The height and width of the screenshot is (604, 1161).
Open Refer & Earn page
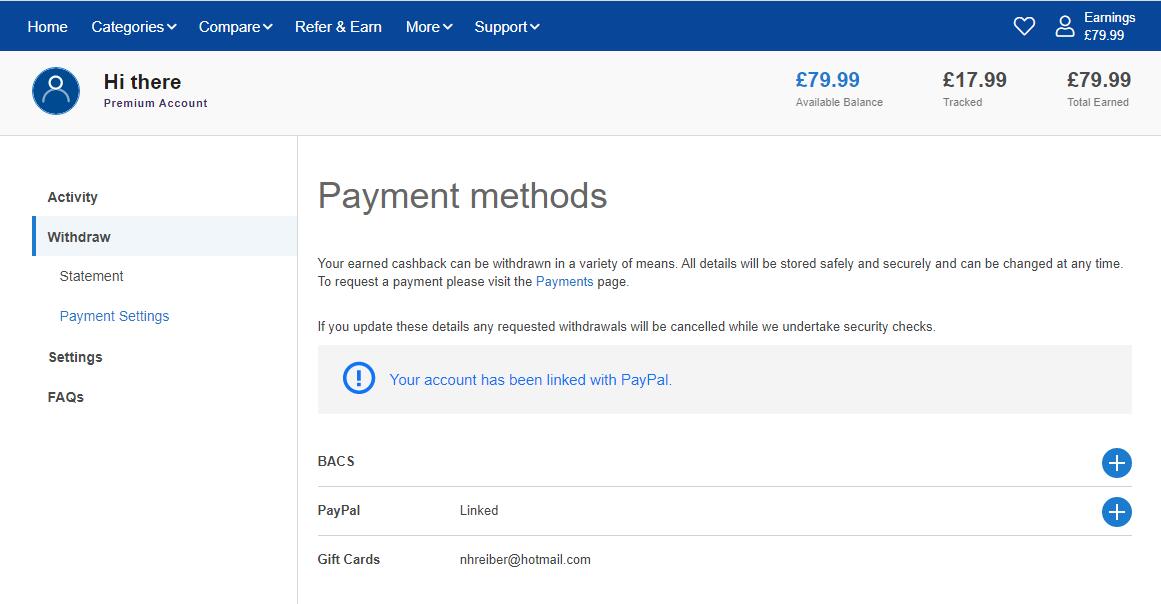pyautogui.click(x=338, y=27)
